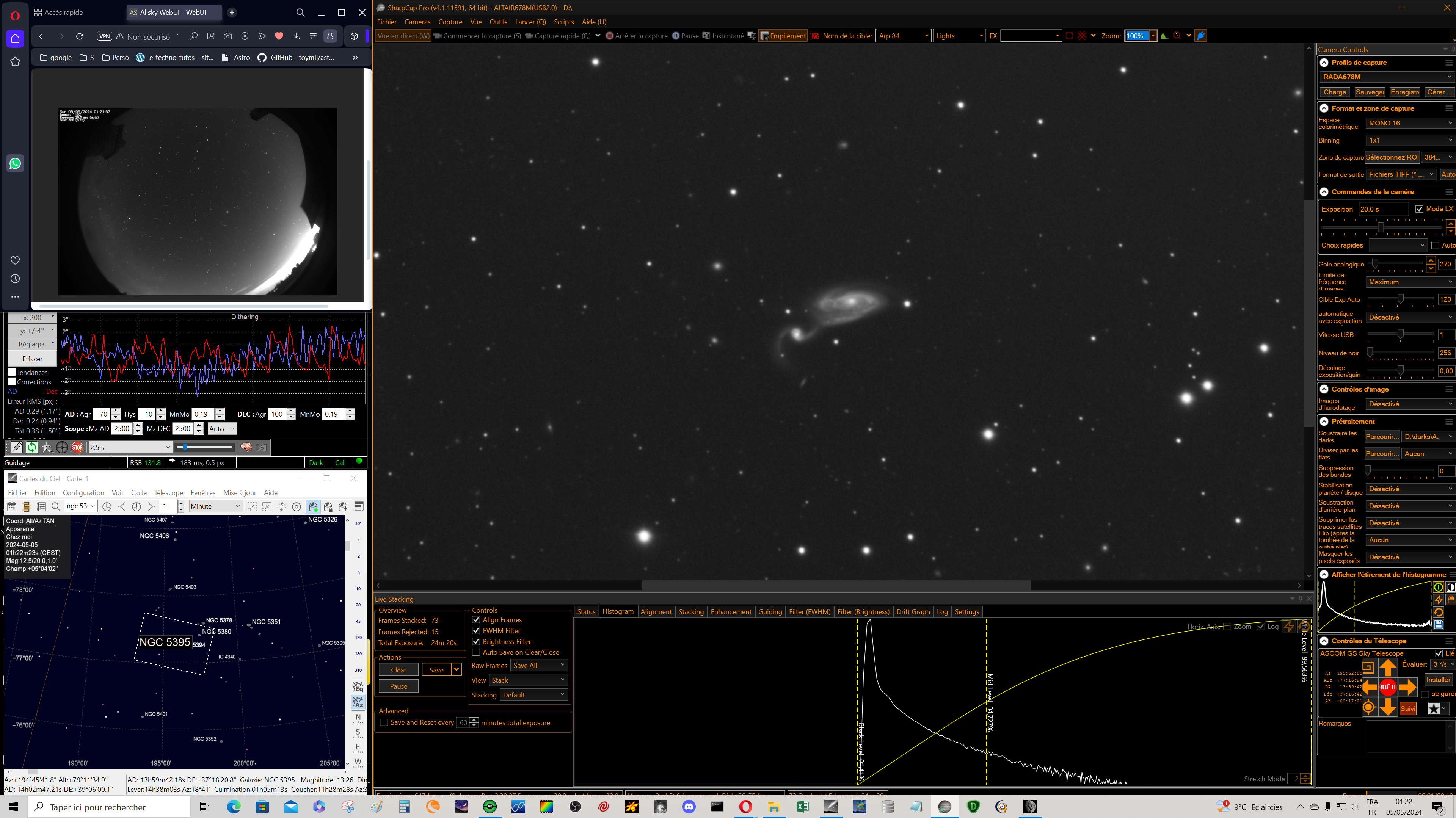The height and width of the screenshot is (818, 1456).
Task: Reset the histogram stretch with circular arrow
Action: [1438, 612]
